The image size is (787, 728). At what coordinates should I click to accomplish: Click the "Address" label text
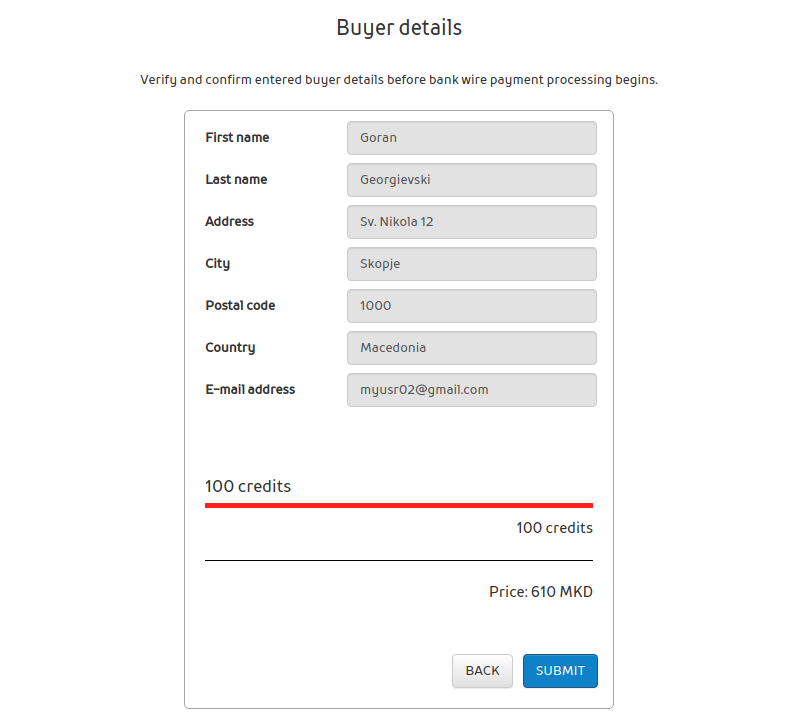(230, 222)
